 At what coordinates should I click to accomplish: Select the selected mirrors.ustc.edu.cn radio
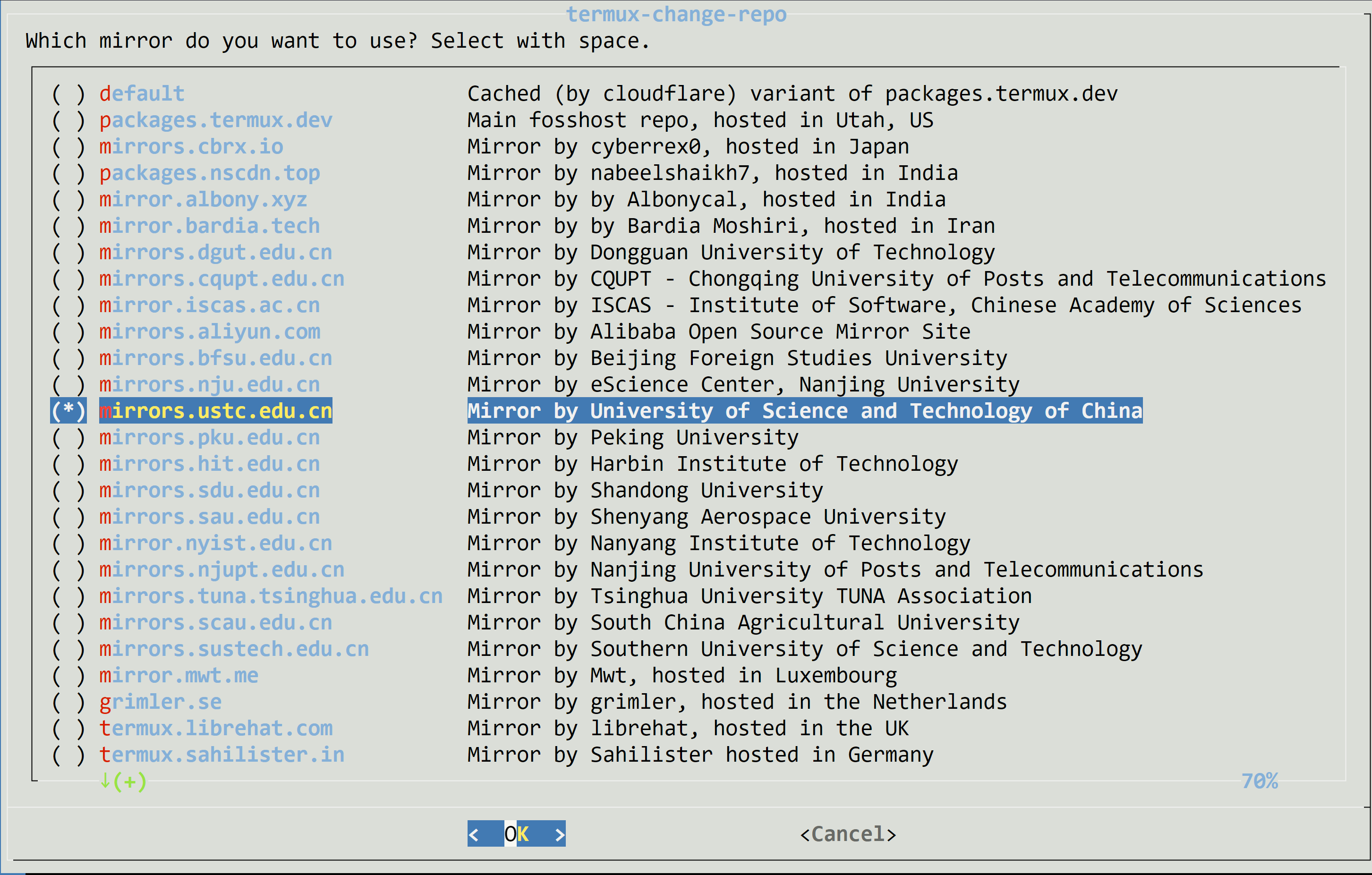click(68, 411)
